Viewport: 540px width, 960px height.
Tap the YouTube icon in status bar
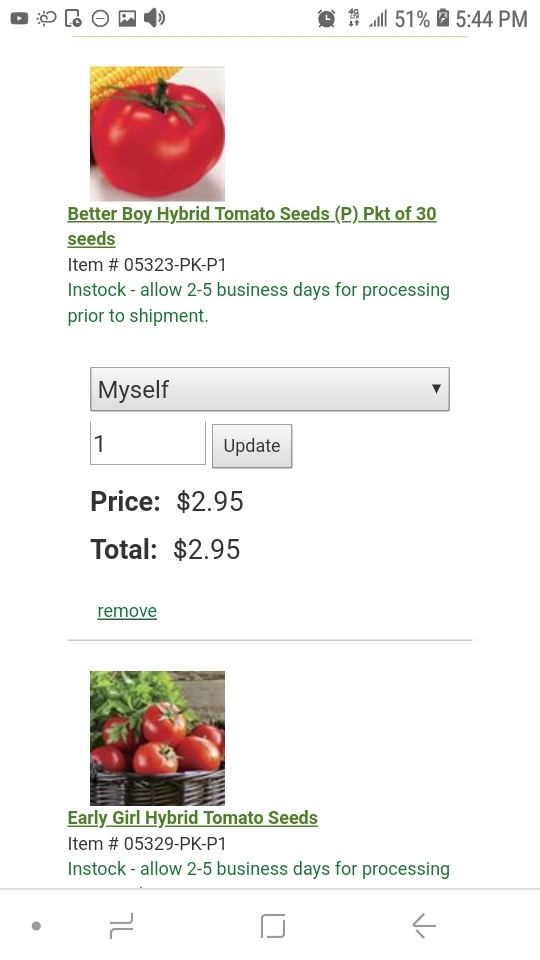click(19, 18)
